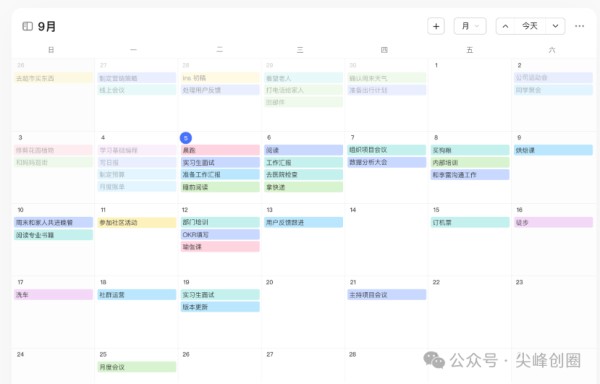Open the 数据分析大会 event
The image size is (600, 384).
point(387,162)
